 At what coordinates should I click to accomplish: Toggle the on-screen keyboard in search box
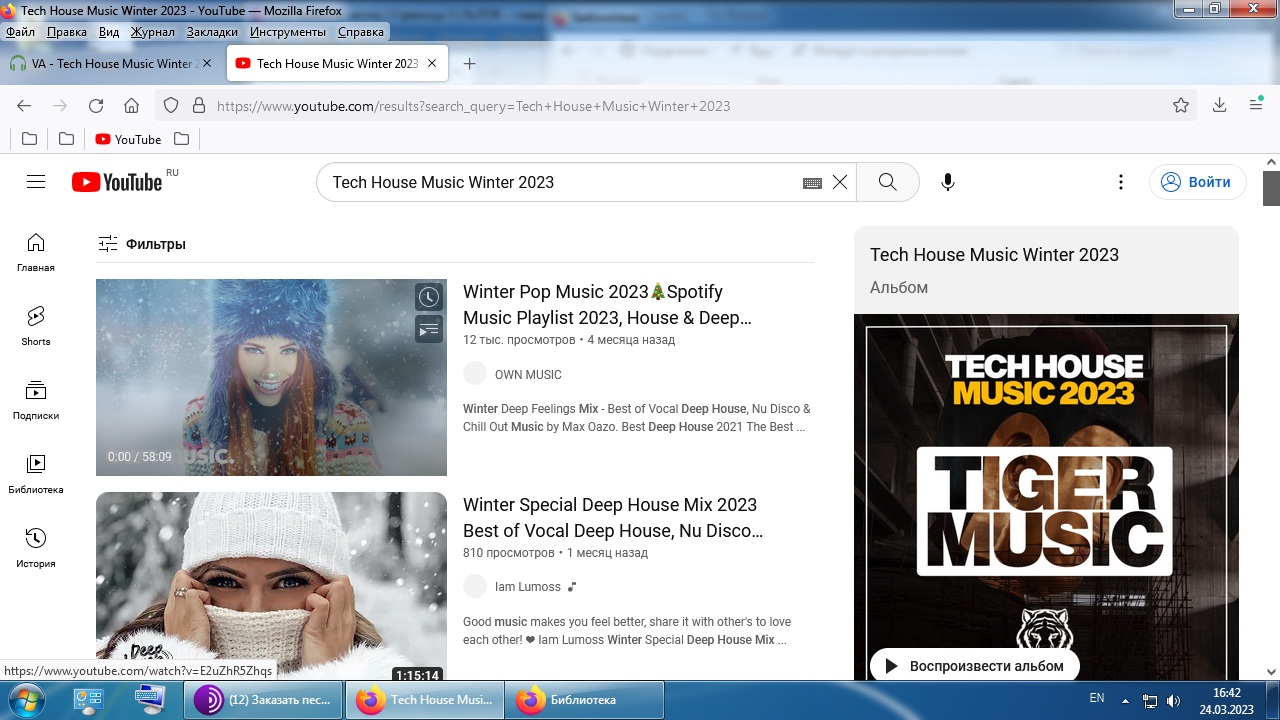(x=812, y=183)
